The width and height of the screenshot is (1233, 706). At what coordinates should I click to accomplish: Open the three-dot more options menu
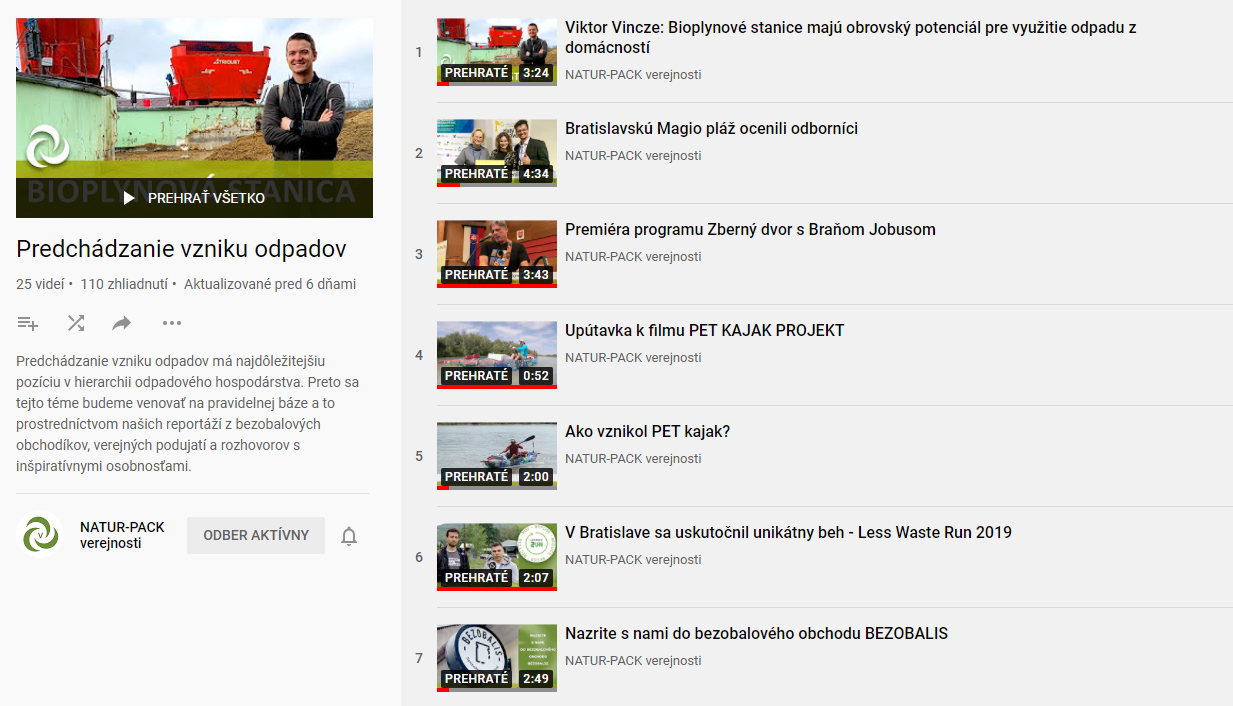click(172, 323)
